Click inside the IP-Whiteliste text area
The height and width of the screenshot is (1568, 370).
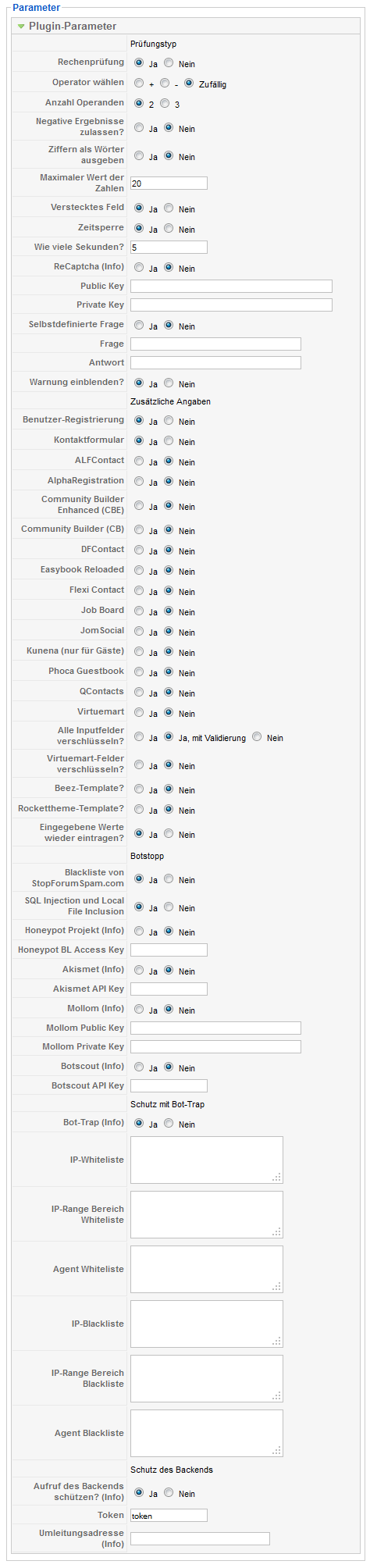coord(207,1160)
